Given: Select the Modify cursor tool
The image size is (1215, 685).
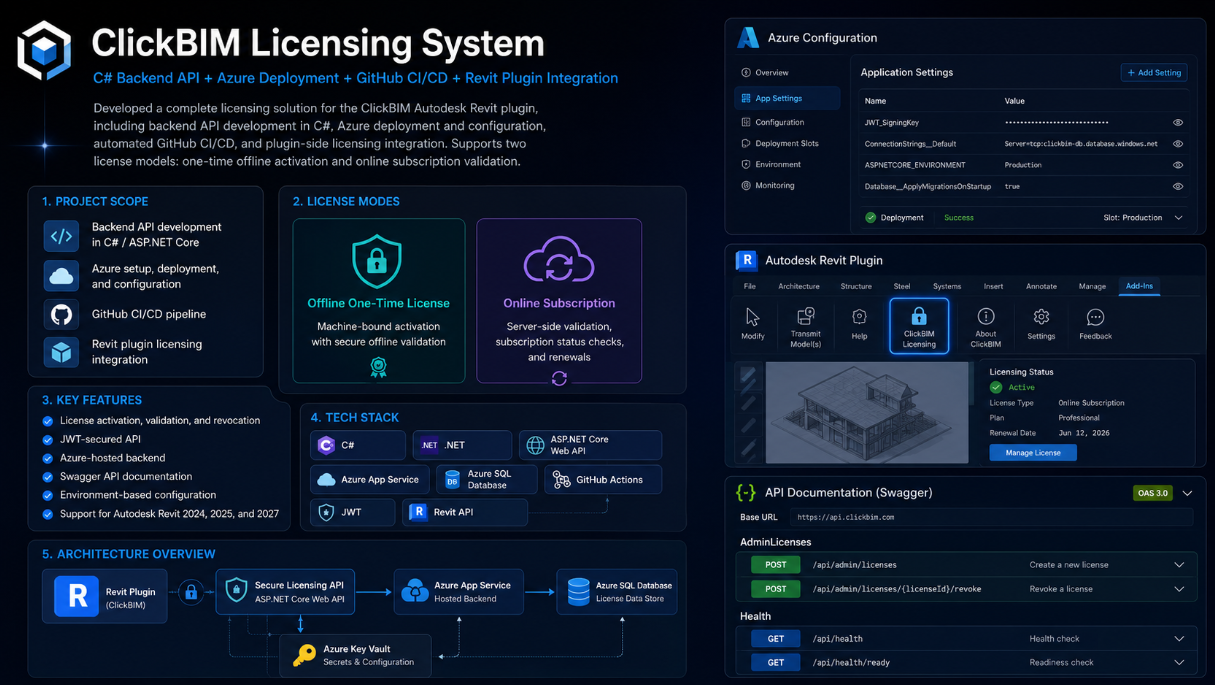Looking at the screenshot, I should pos(753,323).
